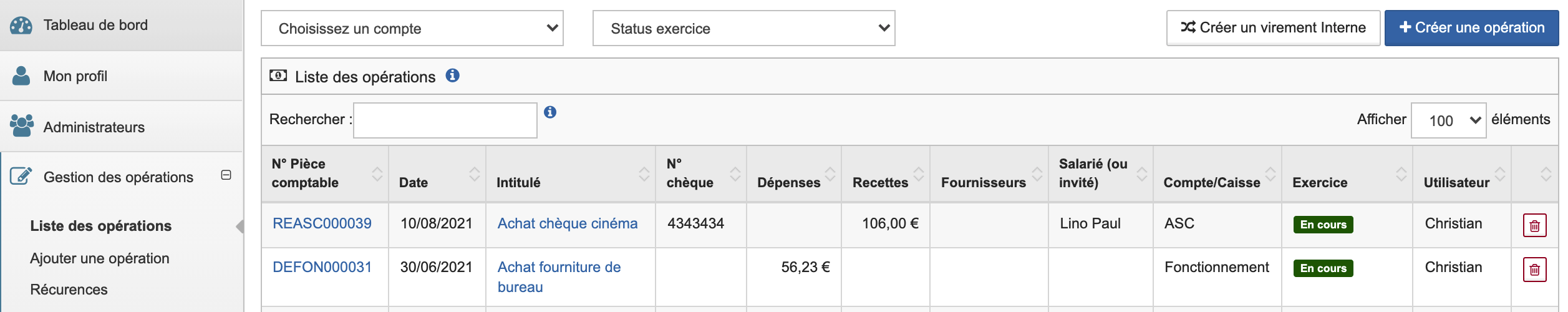
Task: Click the info icon next to search field
Action: 550,112
